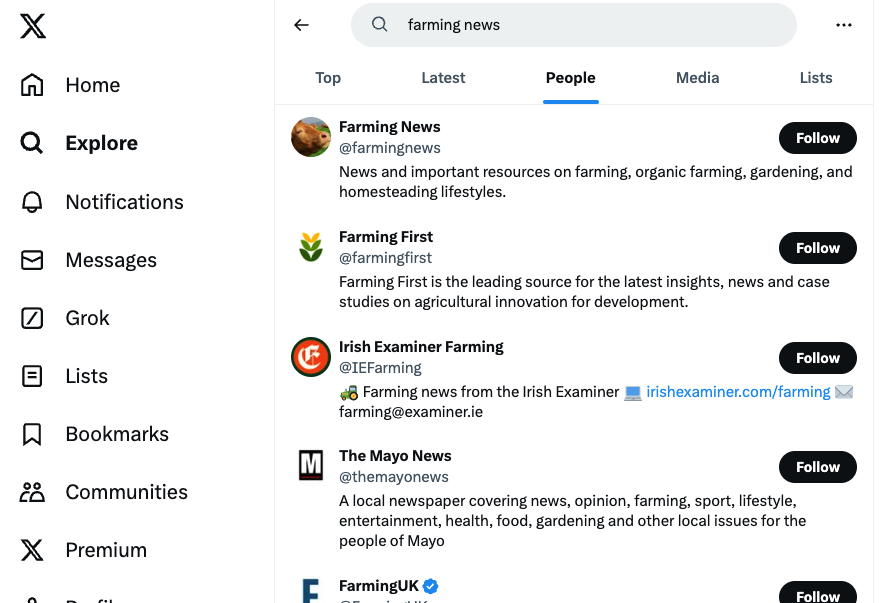Screen dimensions: 887x603
Task: Click the back arrow beside search
Action: point(301,25)
